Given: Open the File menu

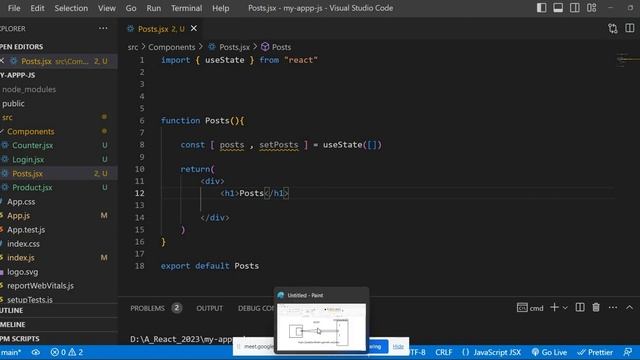Looking at the screenshot, I should tap(14, 8).
